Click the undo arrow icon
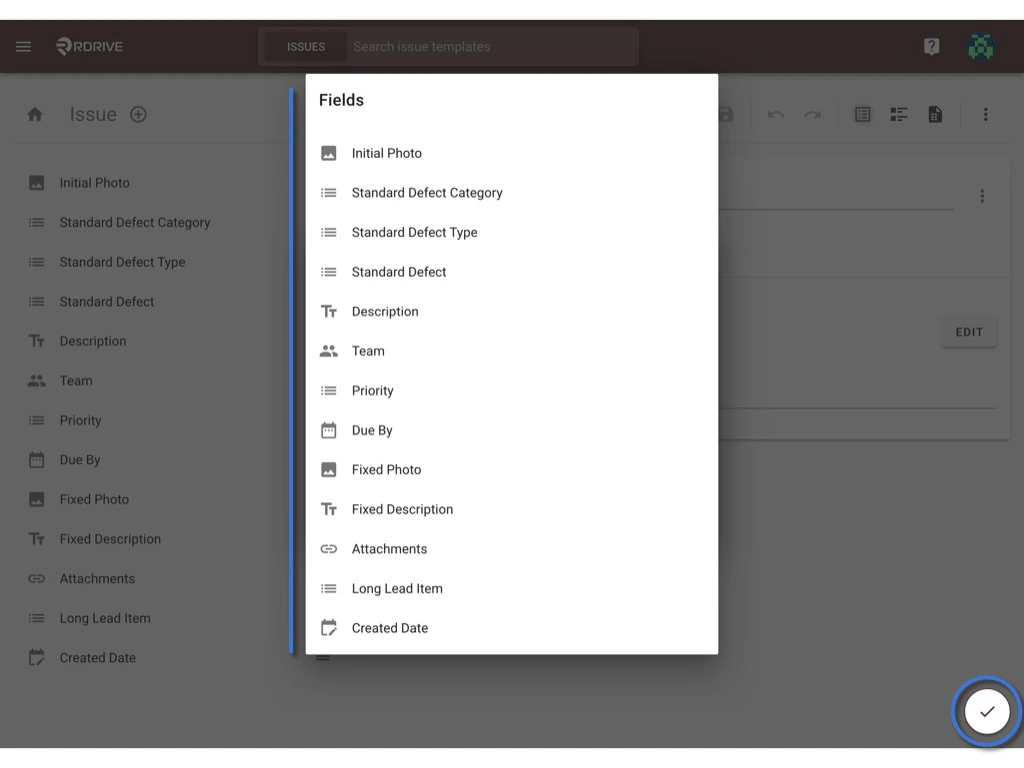 tap(776, 115)
